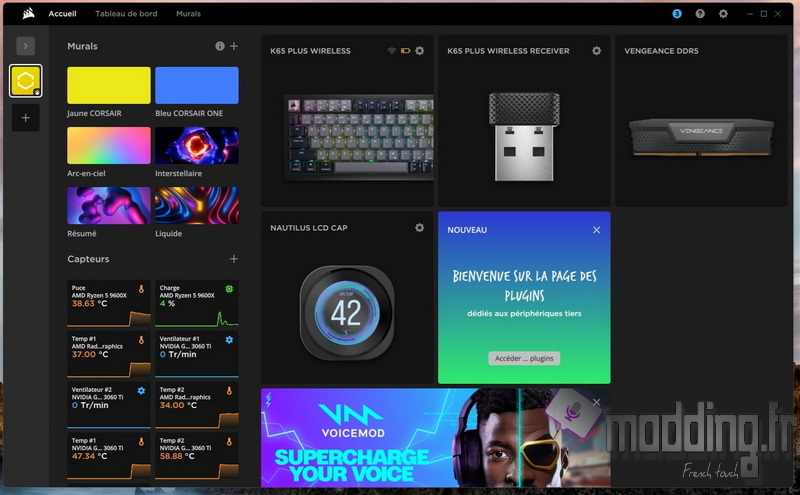
Task: Open the Murals tab in top bar
Action: pos(188,14)
